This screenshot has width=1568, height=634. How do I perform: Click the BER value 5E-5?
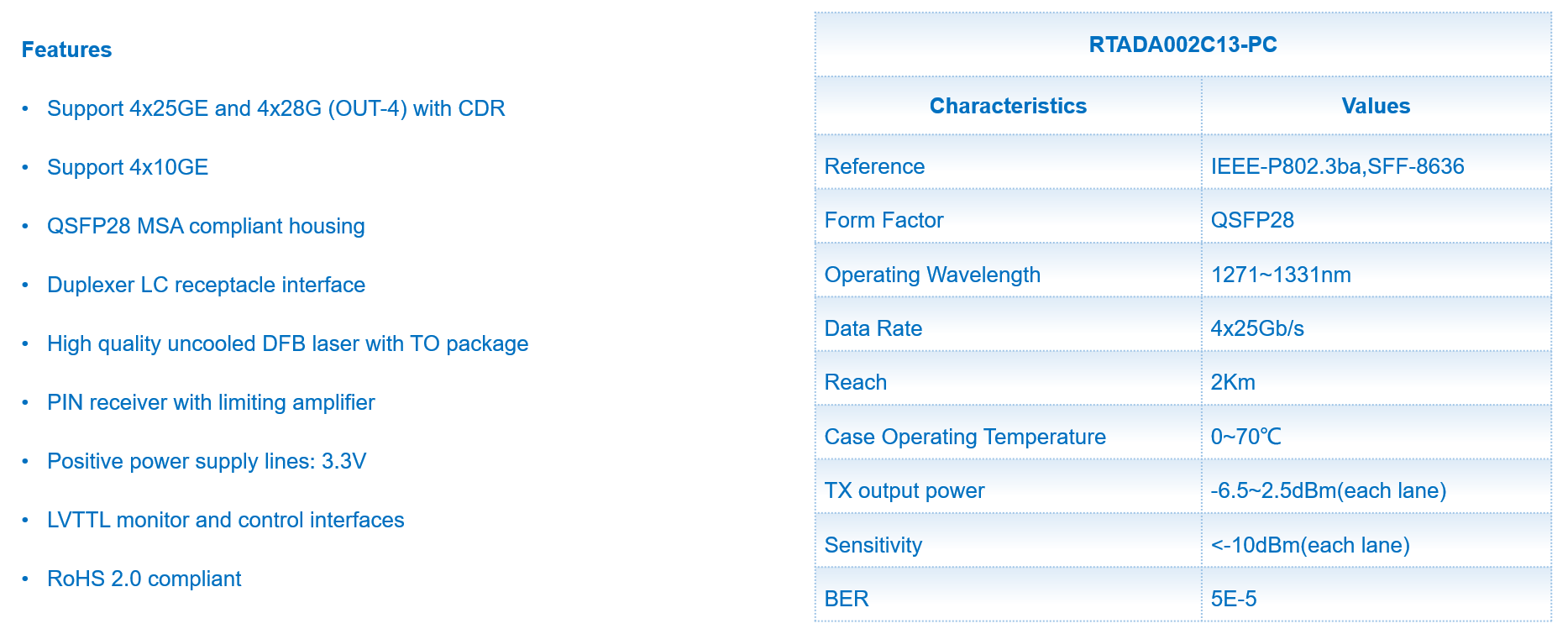pos(1234,599)
